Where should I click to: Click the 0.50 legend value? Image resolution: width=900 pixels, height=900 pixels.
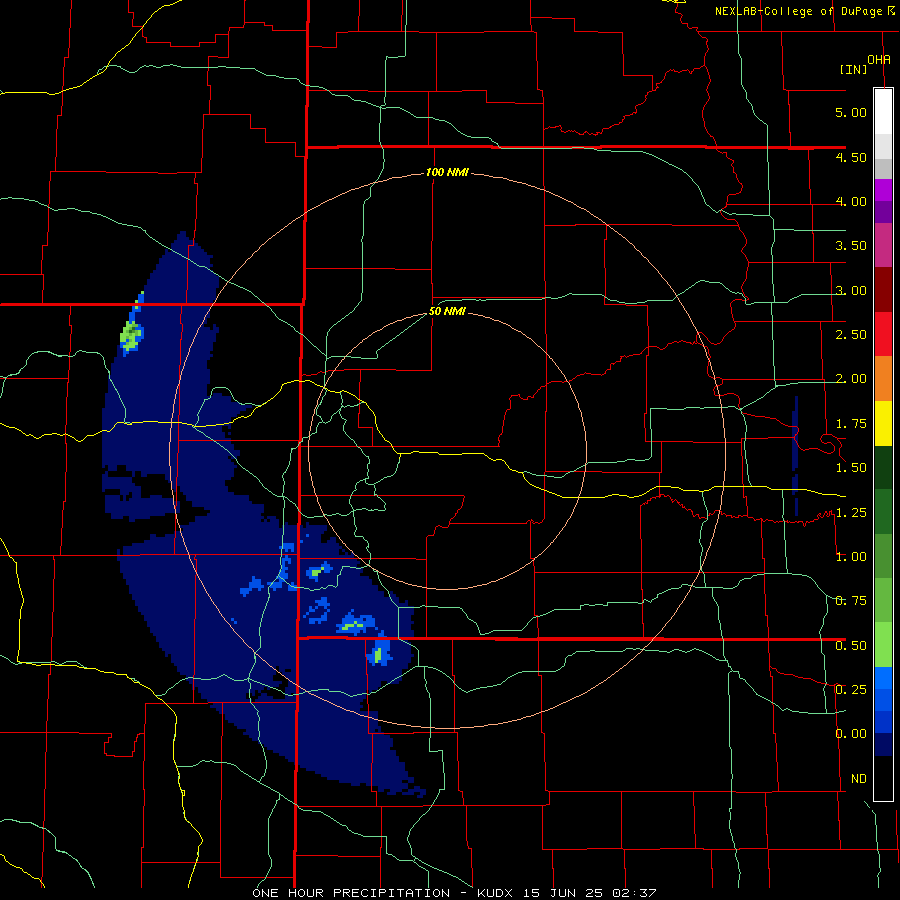pyautogui.click(x=851, y=646)
